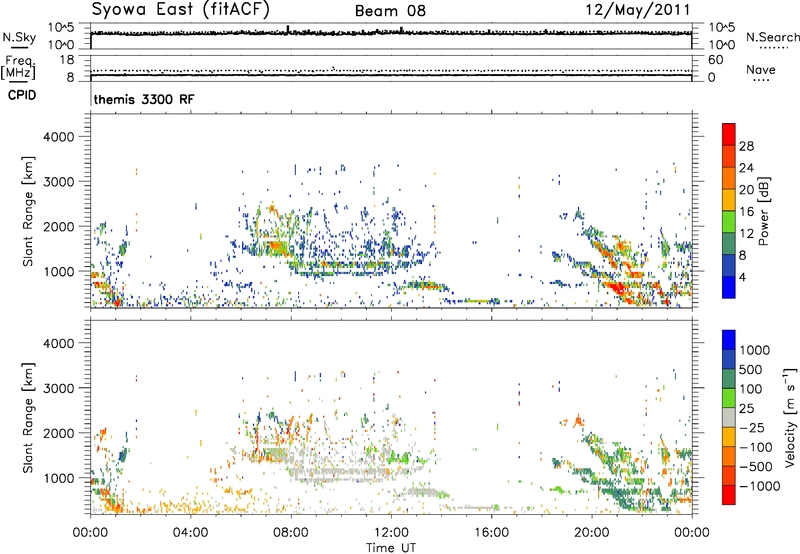The height and width of the screenshot is (554, 800).
Task: Click the strong echo cluster near 21:00 power panel
Action: [619, 289]
